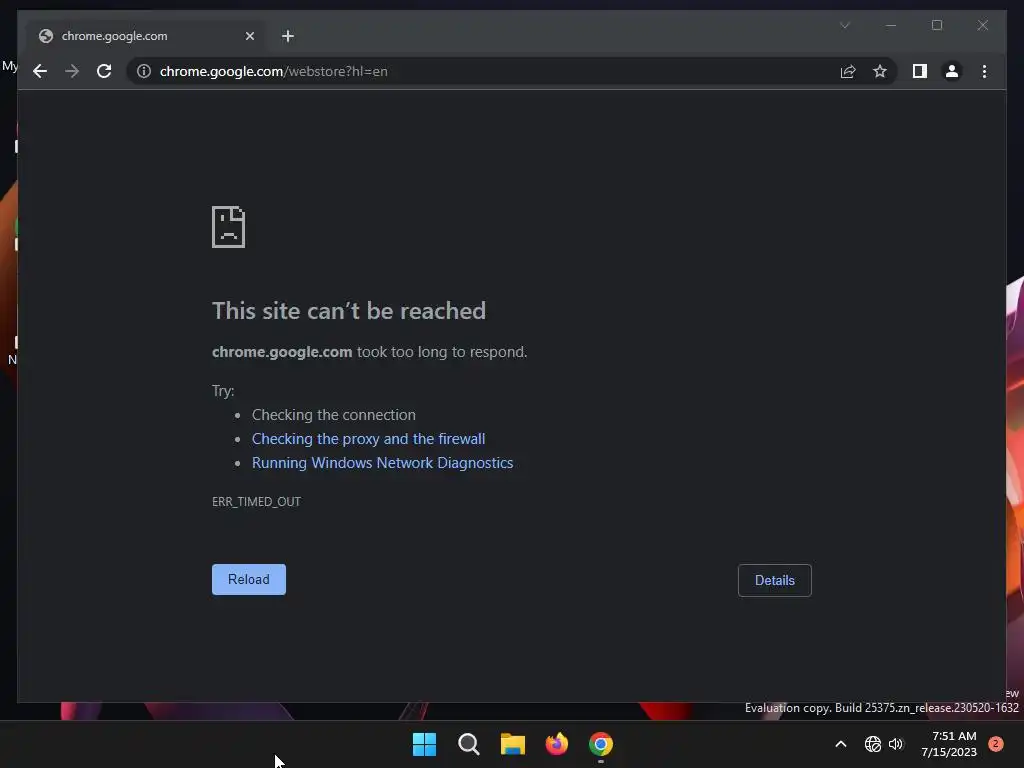
Task: Reload the page using toolbar refresh icon
Action: pos(104,71)
